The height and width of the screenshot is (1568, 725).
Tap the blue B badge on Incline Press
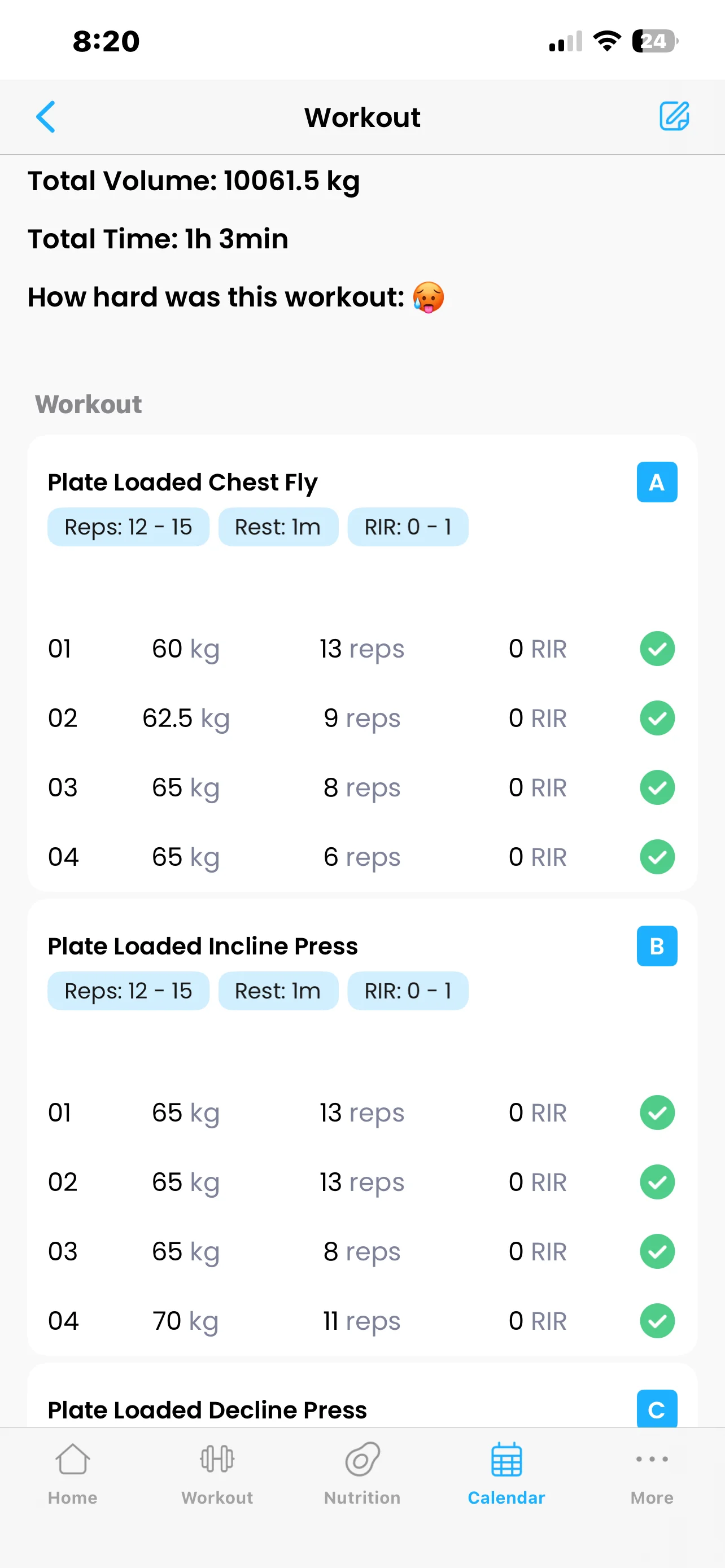[656, 946]
